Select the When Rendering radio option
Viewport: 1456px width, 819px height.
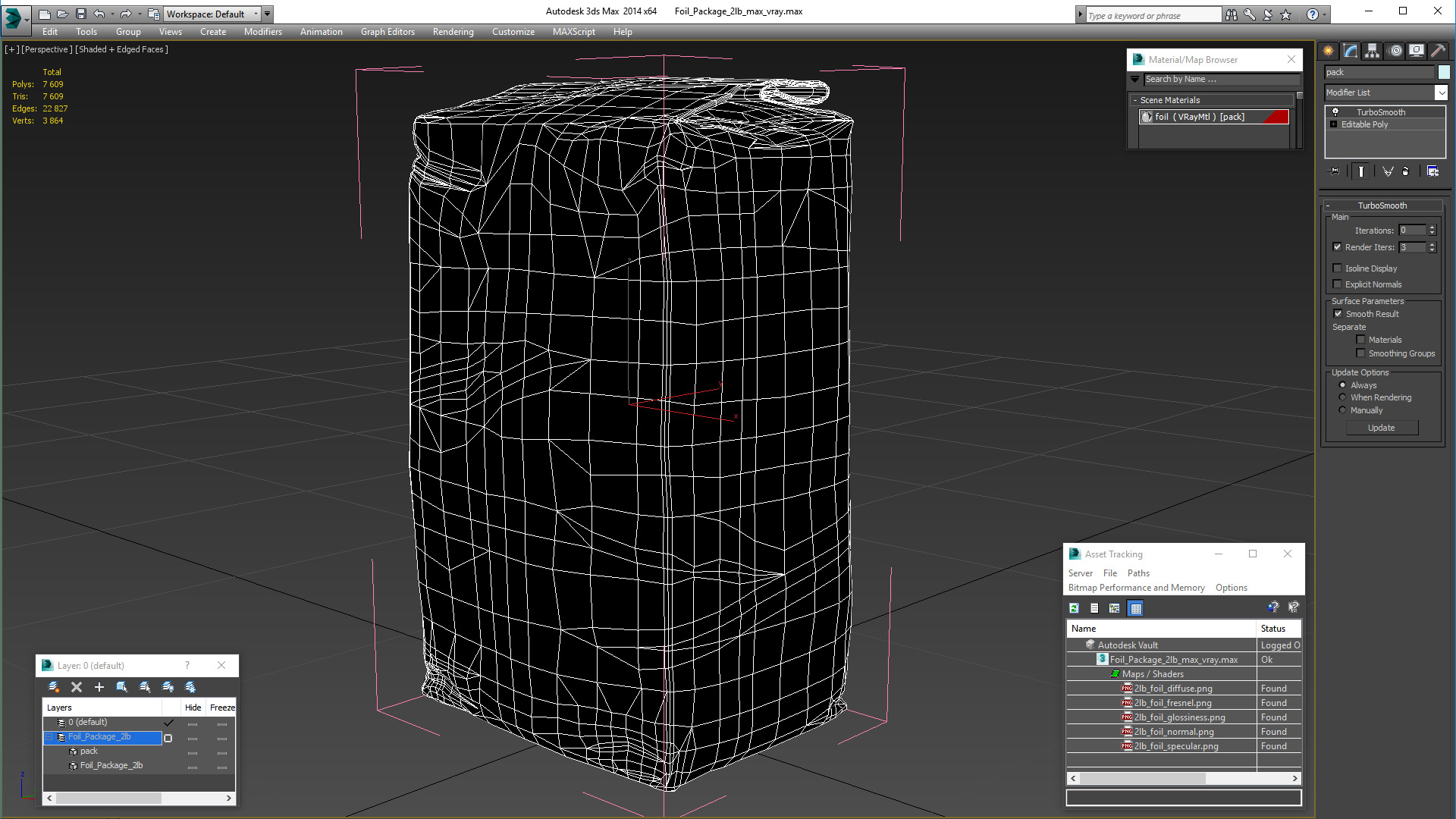pyautogui.click(x=1342, y=397)
